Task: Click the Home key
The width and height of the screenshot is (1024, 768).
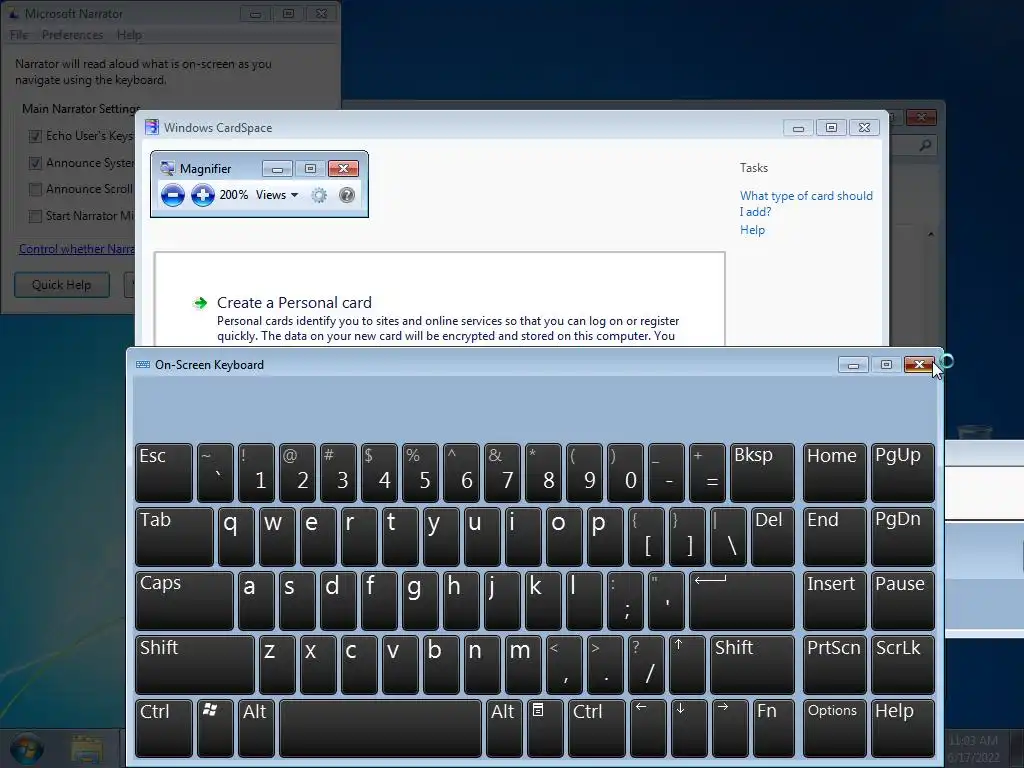Action: (x=834, y=472)
